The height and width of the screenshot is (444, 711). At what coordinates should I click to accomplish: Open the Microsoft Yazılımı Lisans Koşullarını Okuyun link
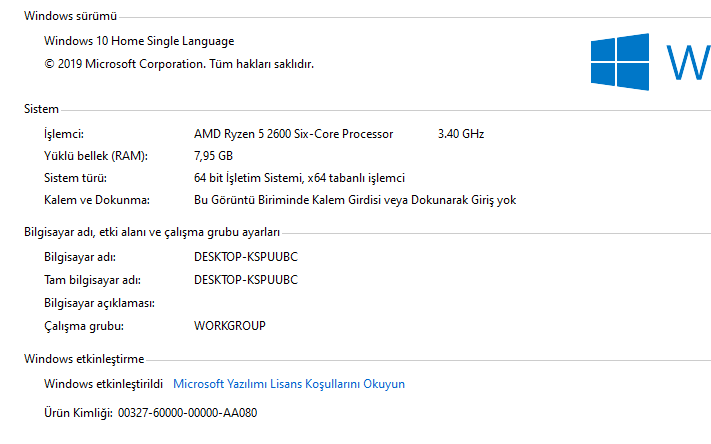289,384
